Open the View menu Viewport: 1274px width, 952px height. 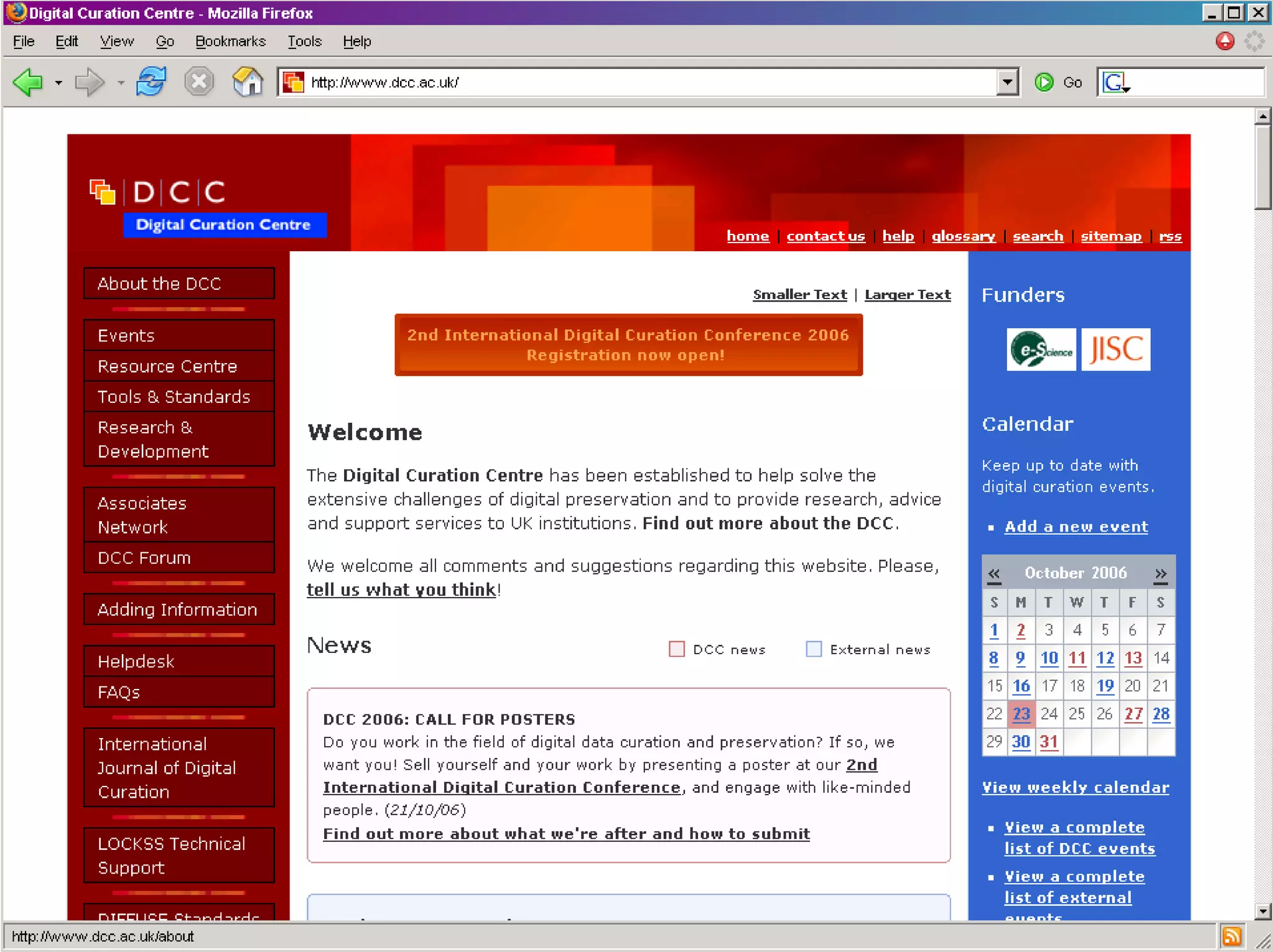click(116, 41)
